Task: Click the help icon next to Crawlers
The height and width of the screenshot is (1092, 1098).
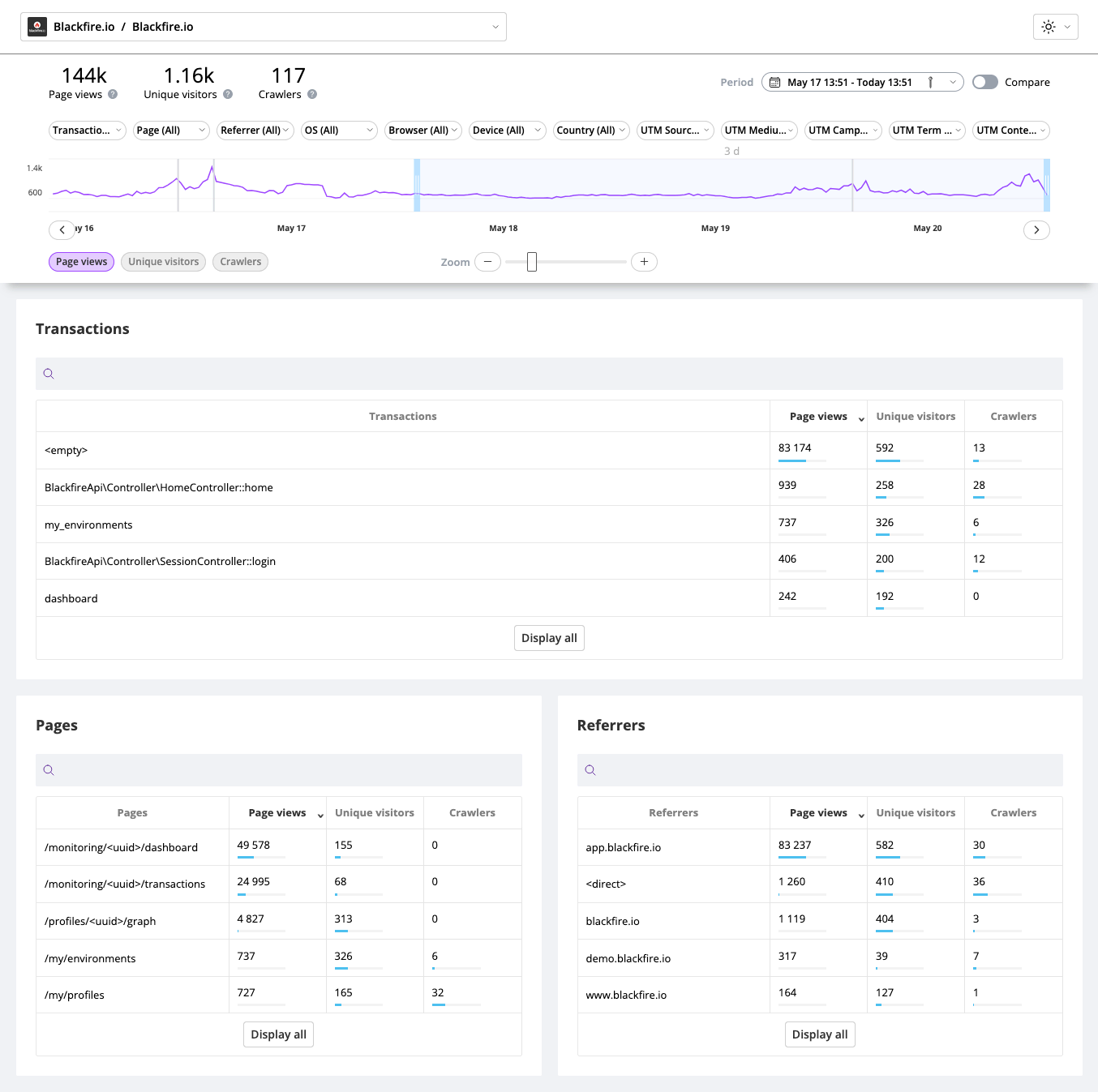Action: click(312, 94)
